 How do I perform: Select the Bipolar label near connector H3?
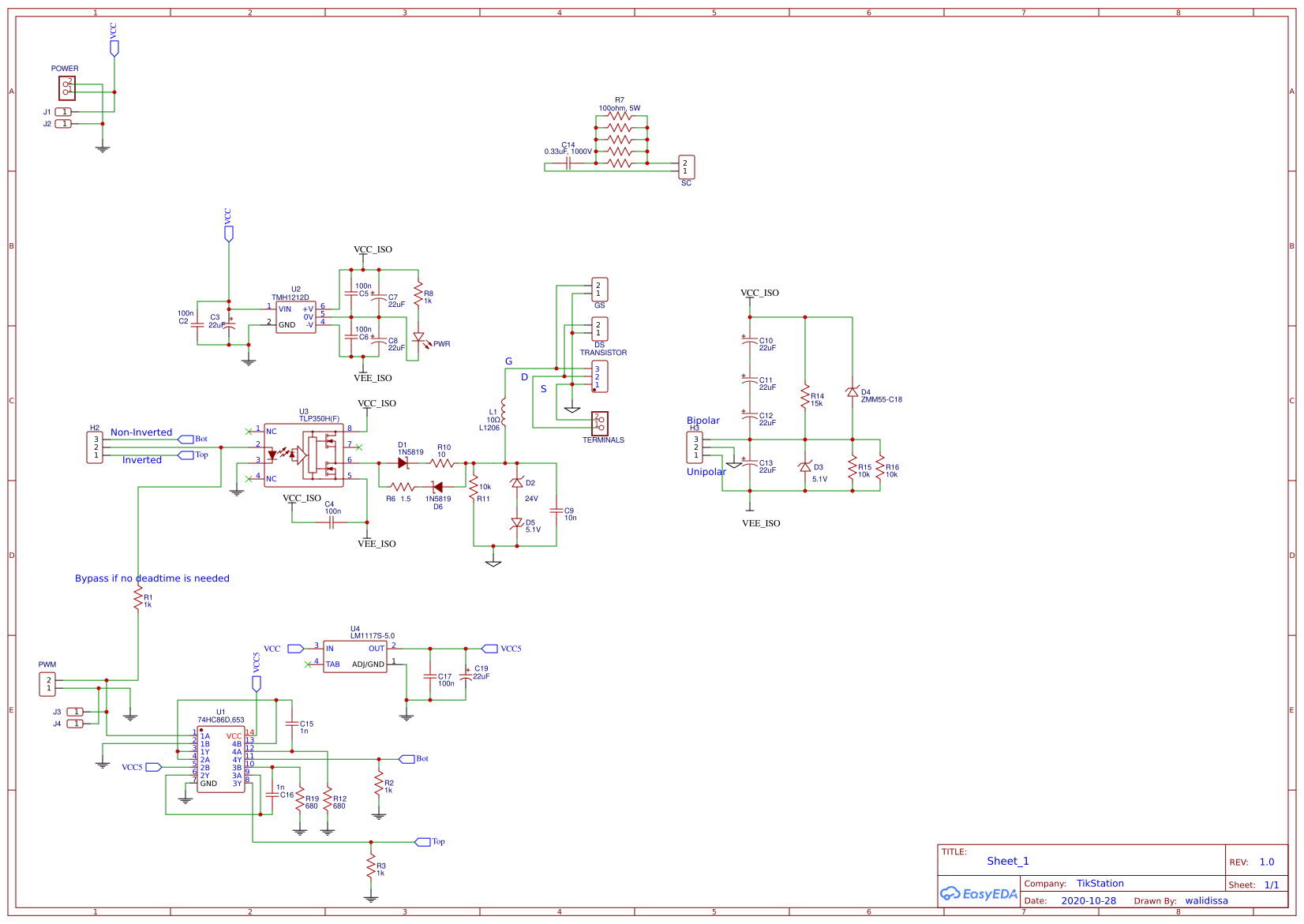(x=705, y=421)
